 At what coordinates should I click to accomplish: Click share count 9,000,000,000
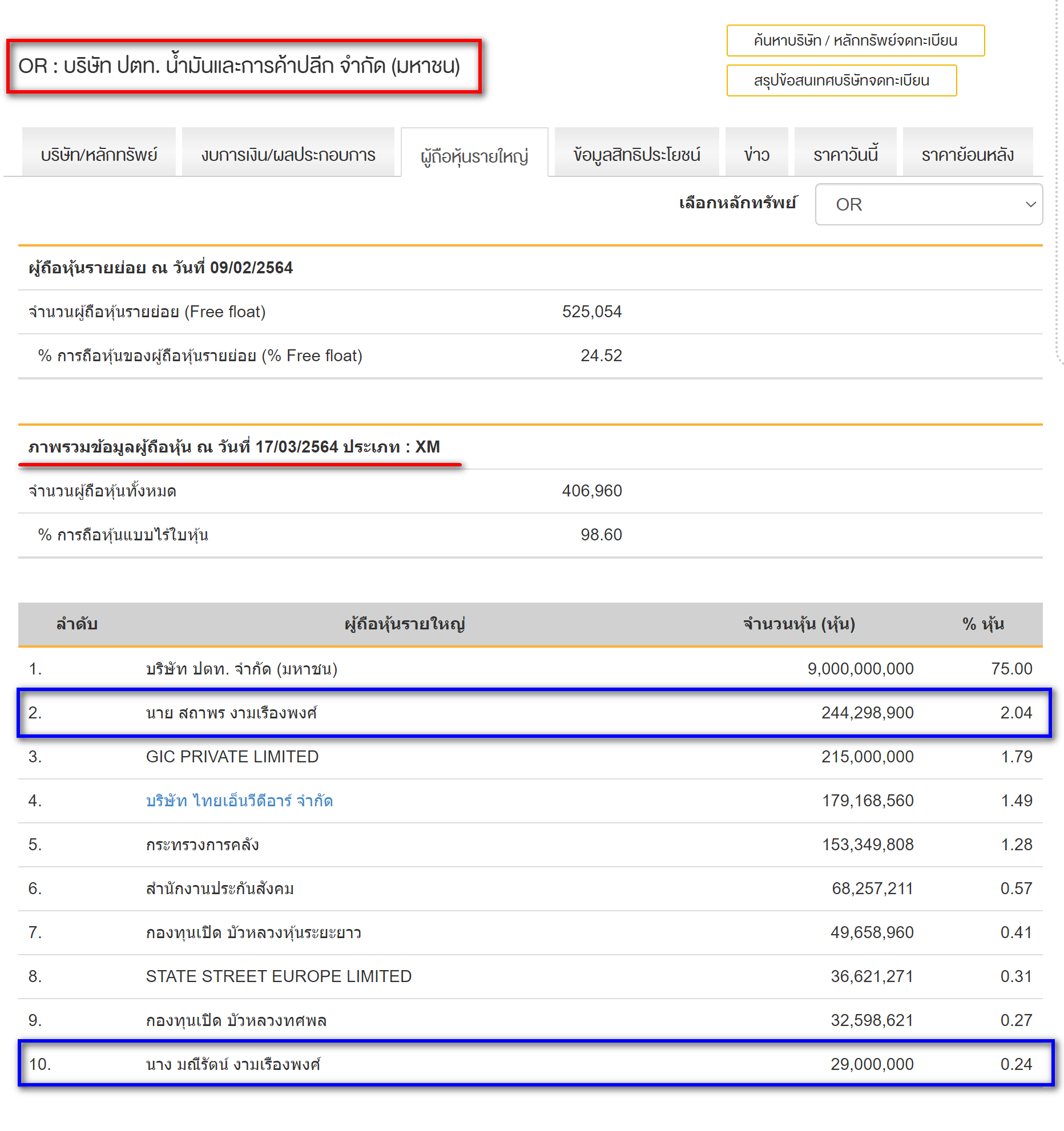click(x=860, y=669)
